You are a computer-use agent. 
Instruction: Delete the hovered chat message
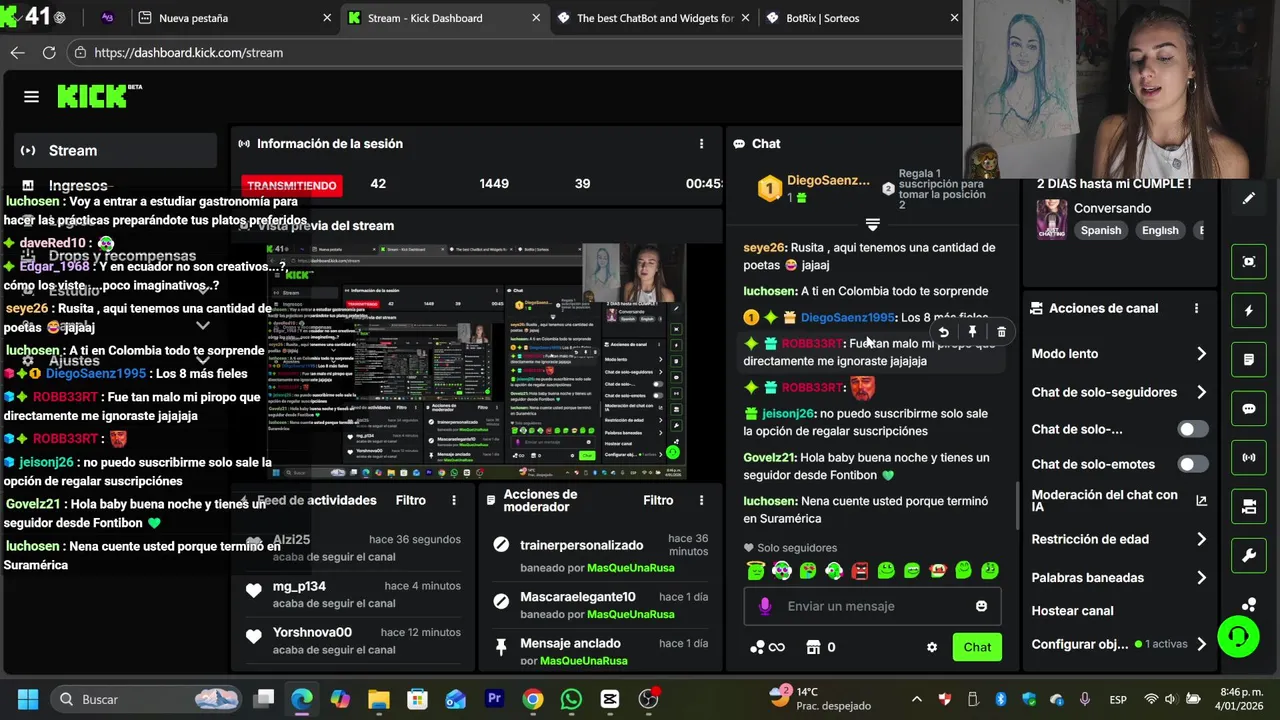(x=1001, y=332)
